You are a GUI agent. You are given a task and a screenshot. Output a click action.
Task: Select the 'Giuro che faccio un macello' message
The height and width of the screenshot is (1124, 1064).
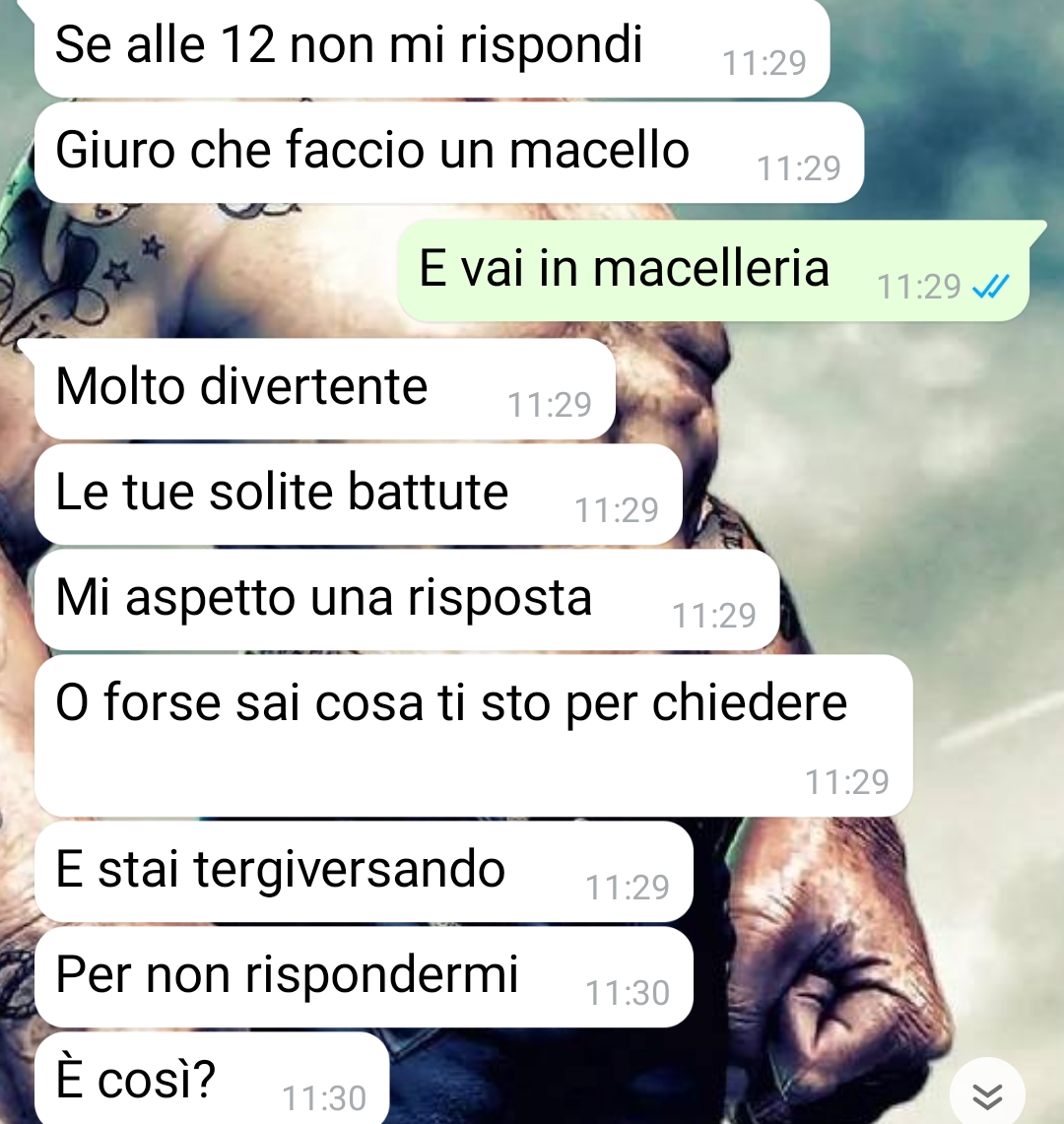pos(449,152)
